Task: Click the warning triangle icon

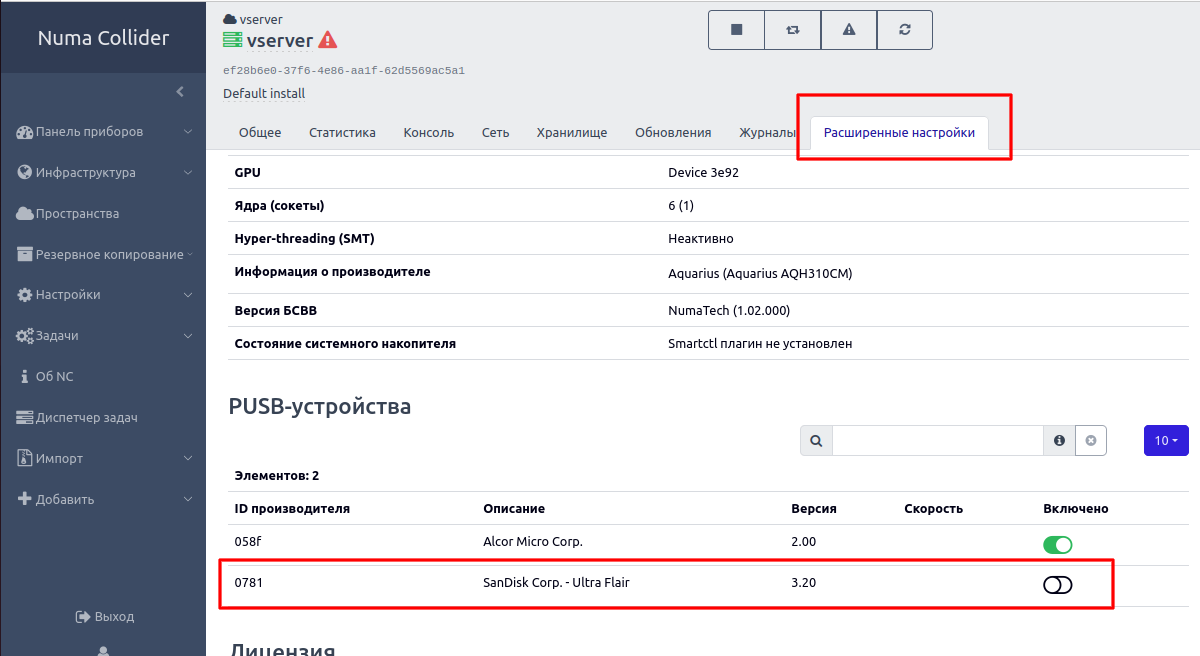Action: [848, 29]
